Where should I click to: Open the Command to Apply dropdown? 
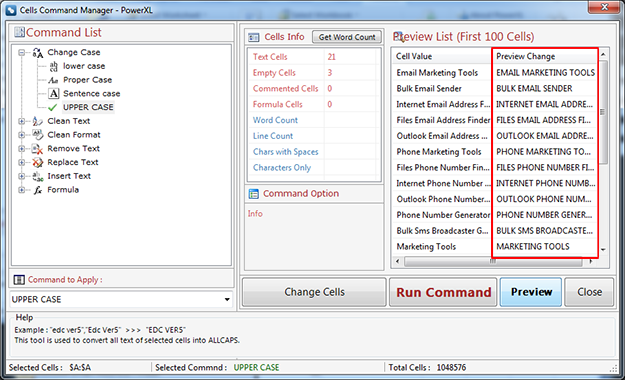point(227,299)
